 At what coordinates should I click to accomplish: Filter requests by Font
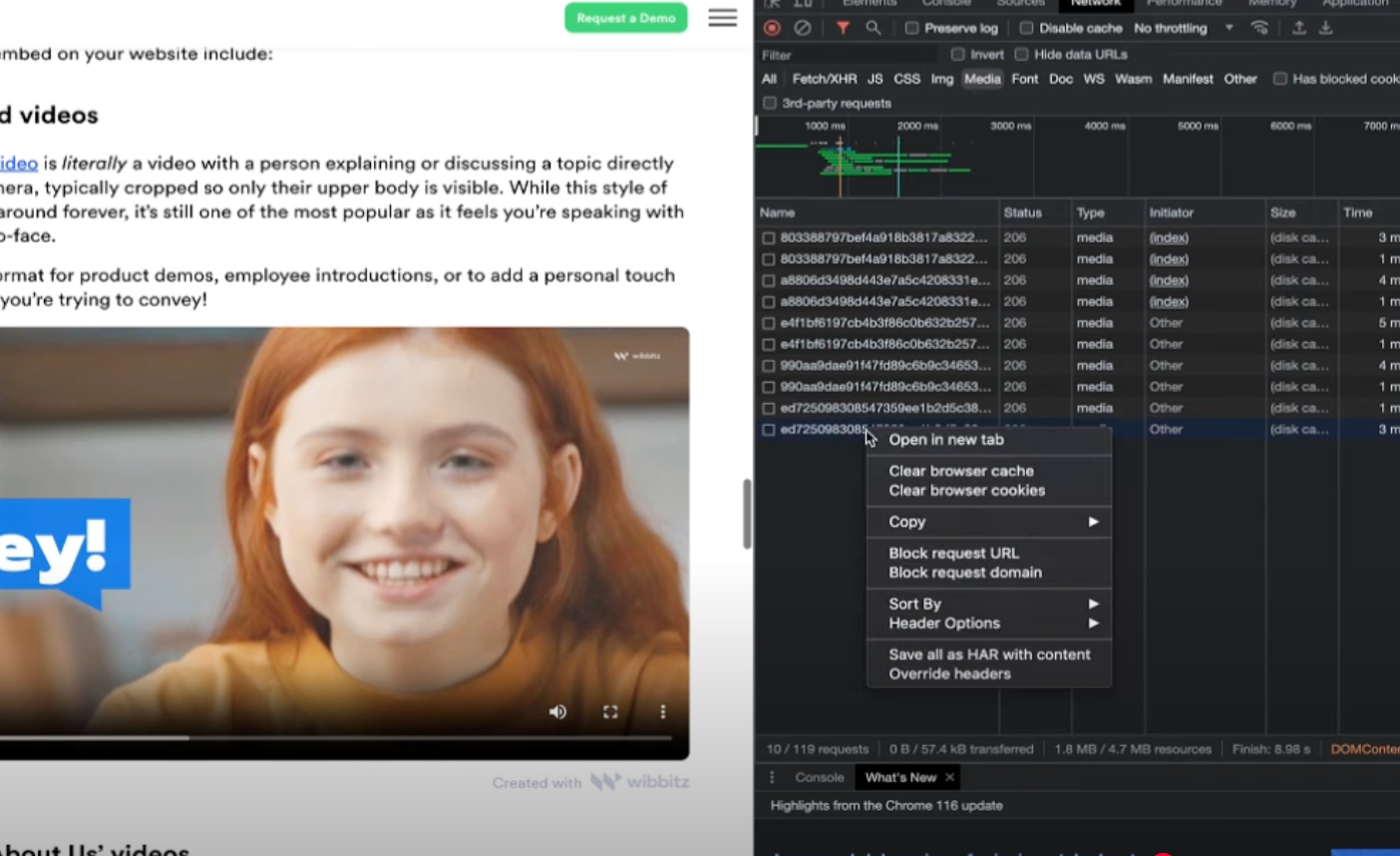coord(1024,79)
